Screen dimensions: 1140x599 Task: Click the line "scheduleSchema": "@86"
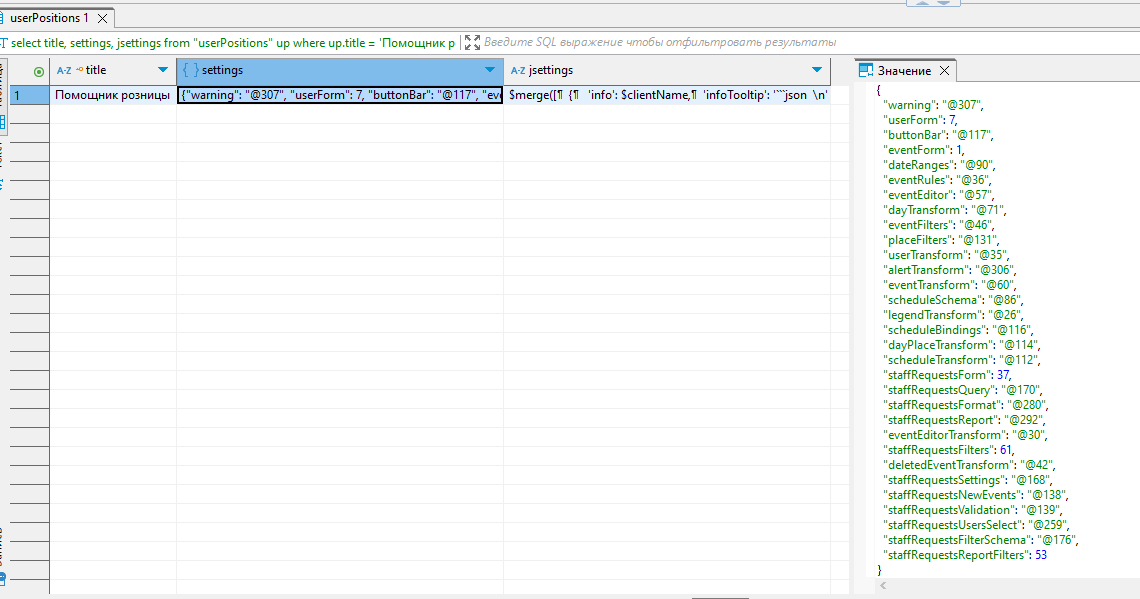tap(952, 300)
